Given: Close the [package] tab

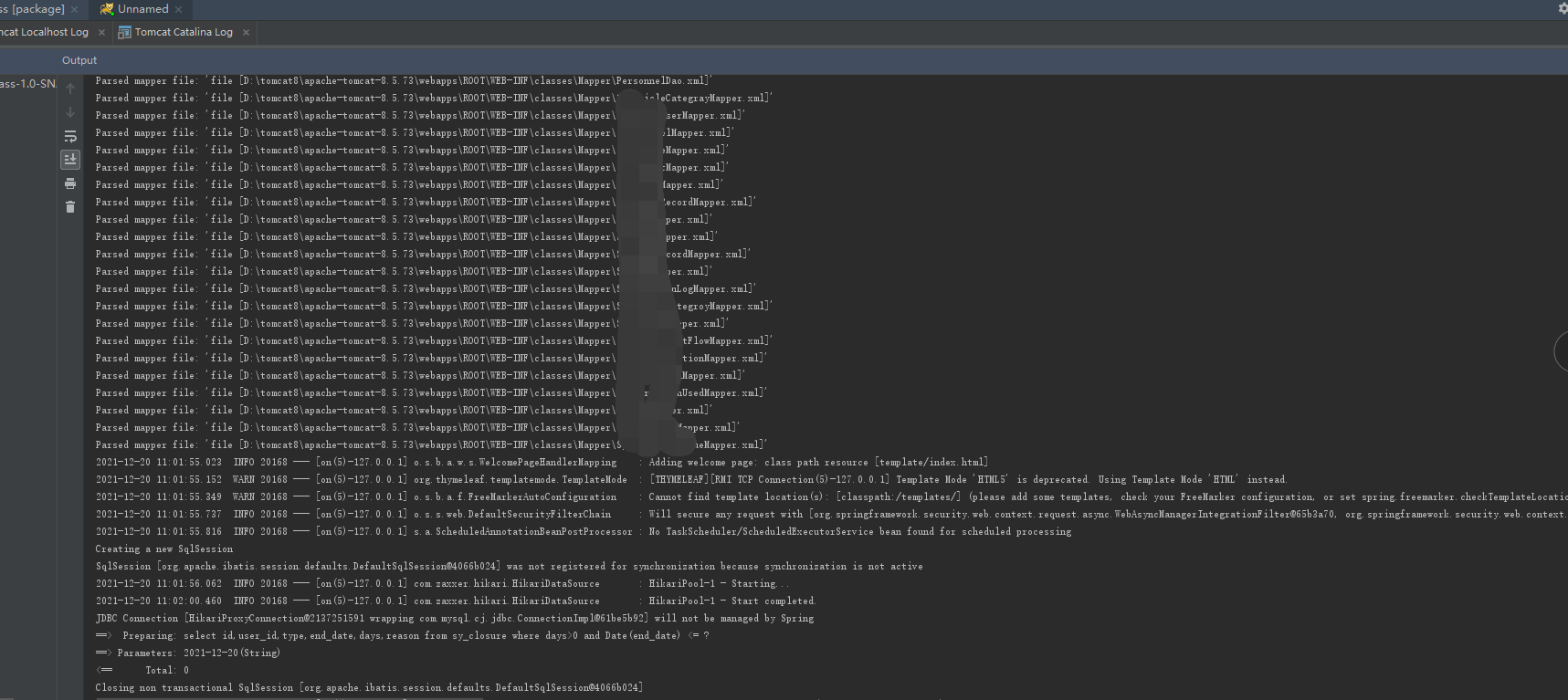Looking at the screenshot, I should (74, 9).
